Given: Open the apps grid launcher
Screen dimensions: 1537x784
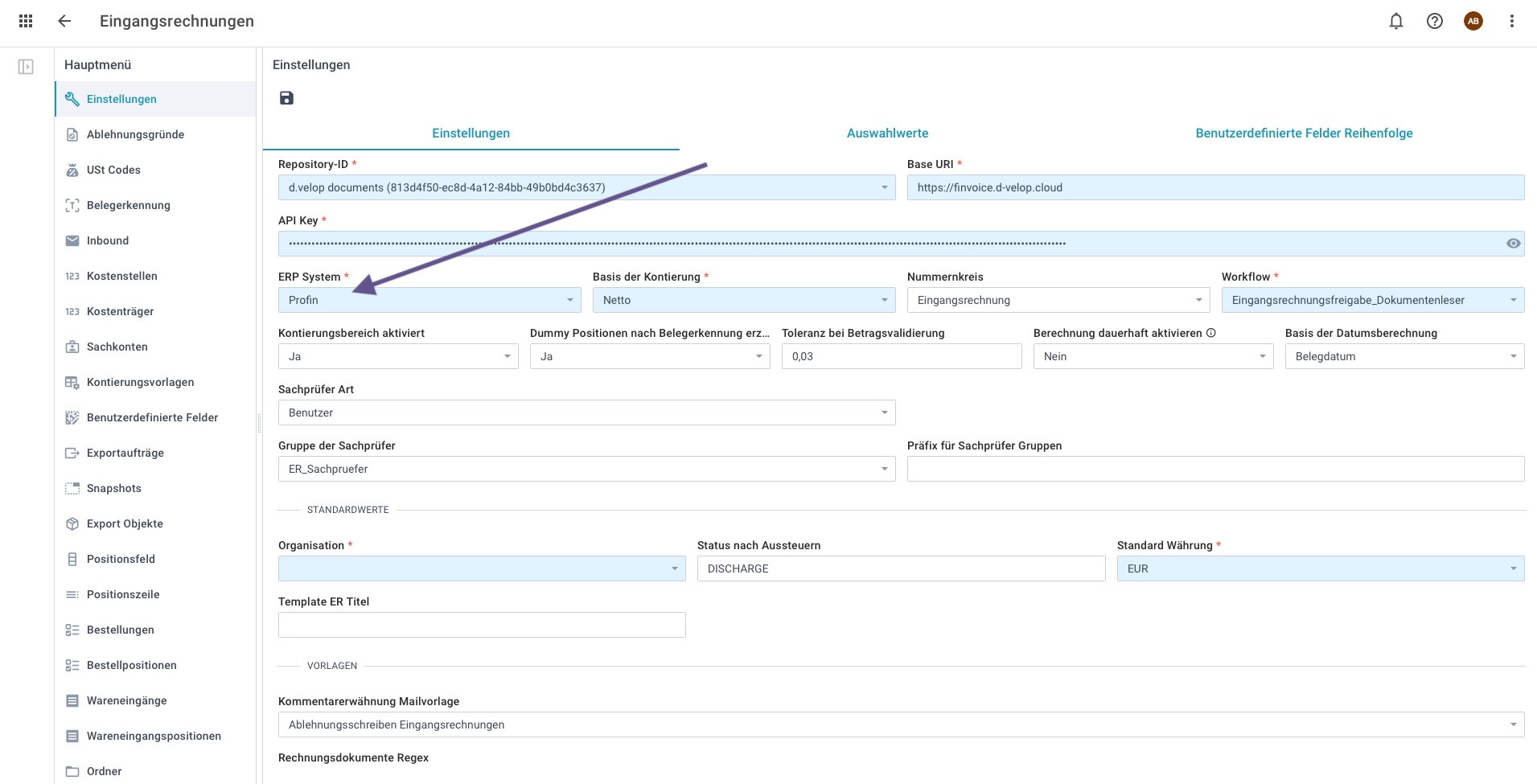Looking at the screenshot, I should click(26, 21).
